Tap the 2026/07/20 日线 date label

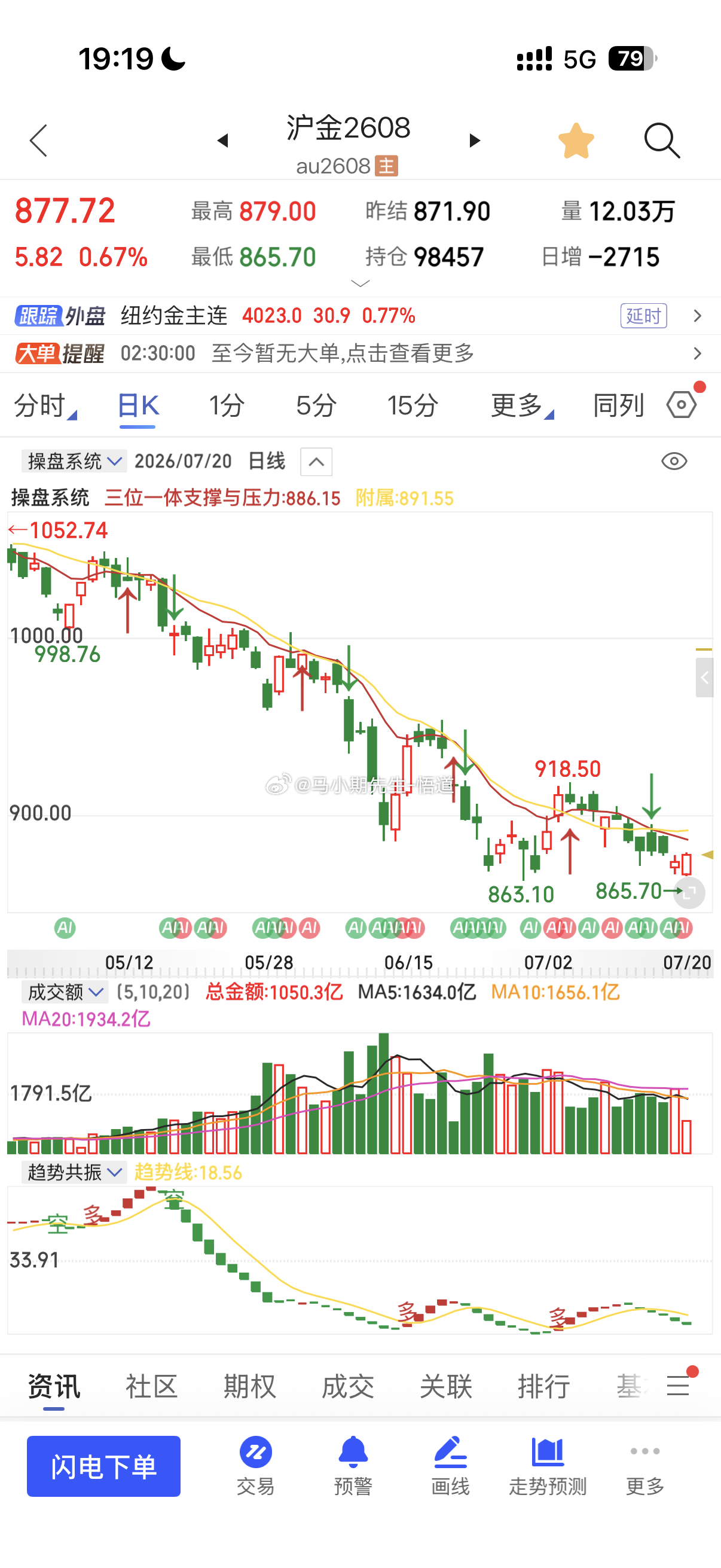[210, 462]
